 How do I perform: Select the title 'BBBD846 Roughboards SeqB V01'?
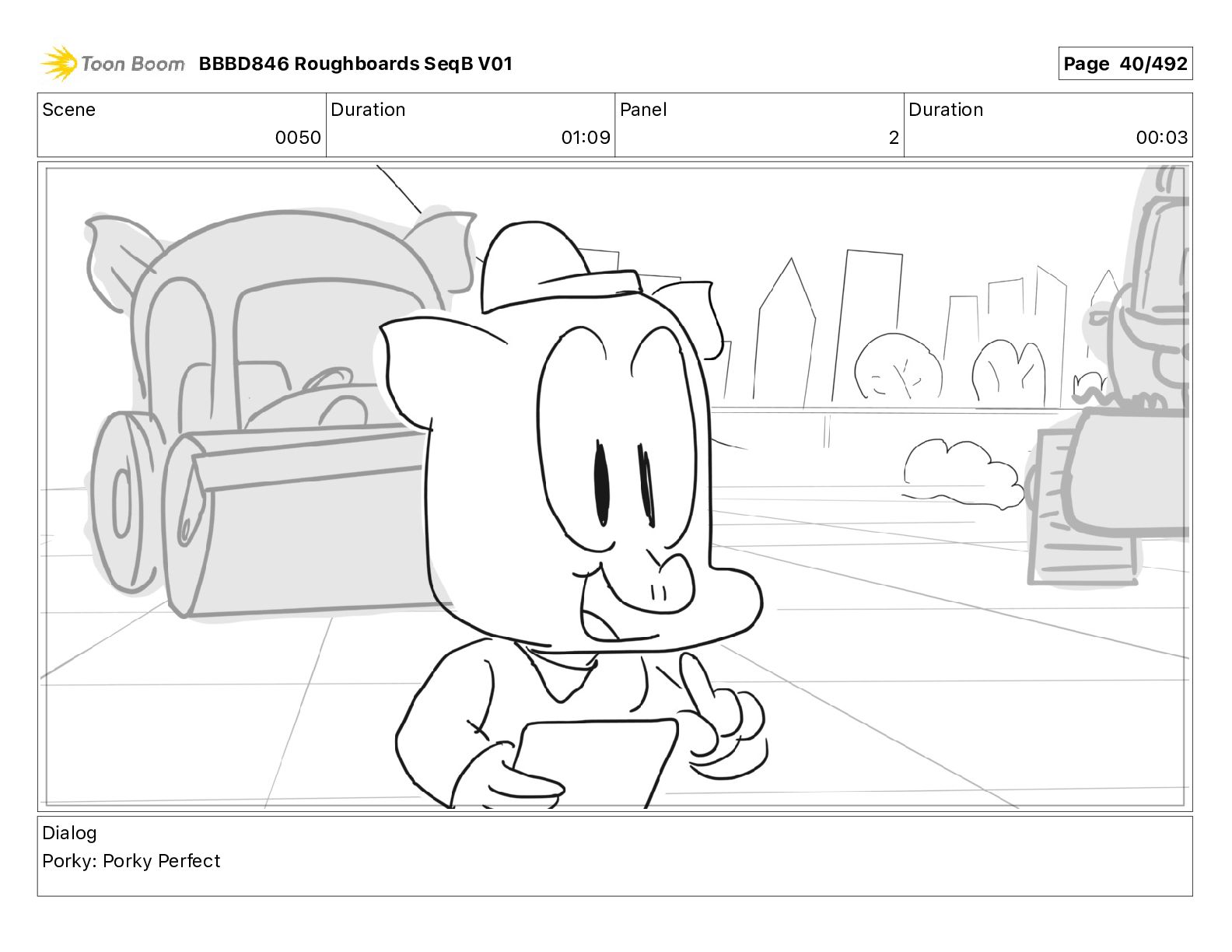coord(355,64)
